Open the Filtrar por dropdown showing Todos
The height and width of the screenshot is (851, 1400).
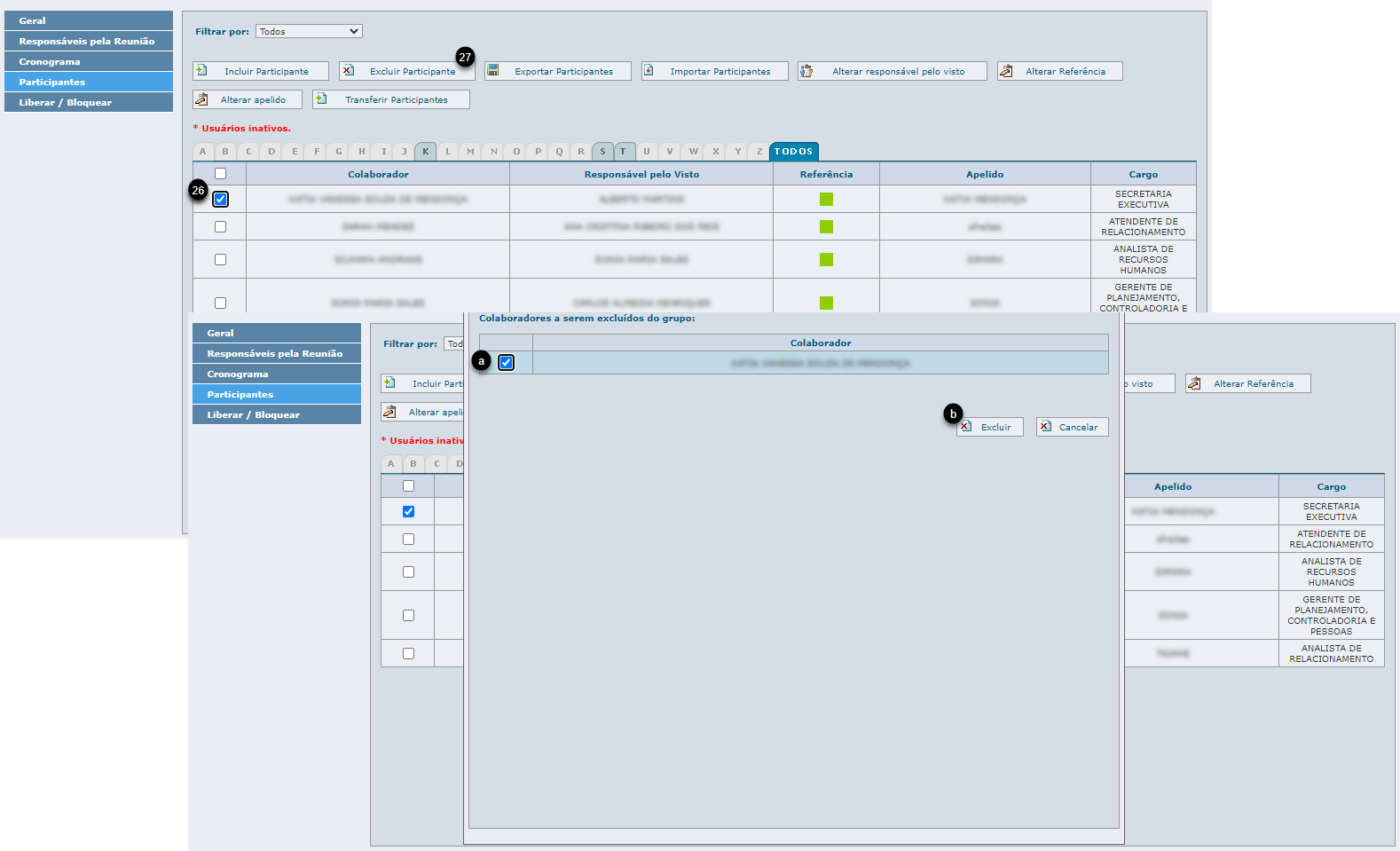tap(309, 31)
